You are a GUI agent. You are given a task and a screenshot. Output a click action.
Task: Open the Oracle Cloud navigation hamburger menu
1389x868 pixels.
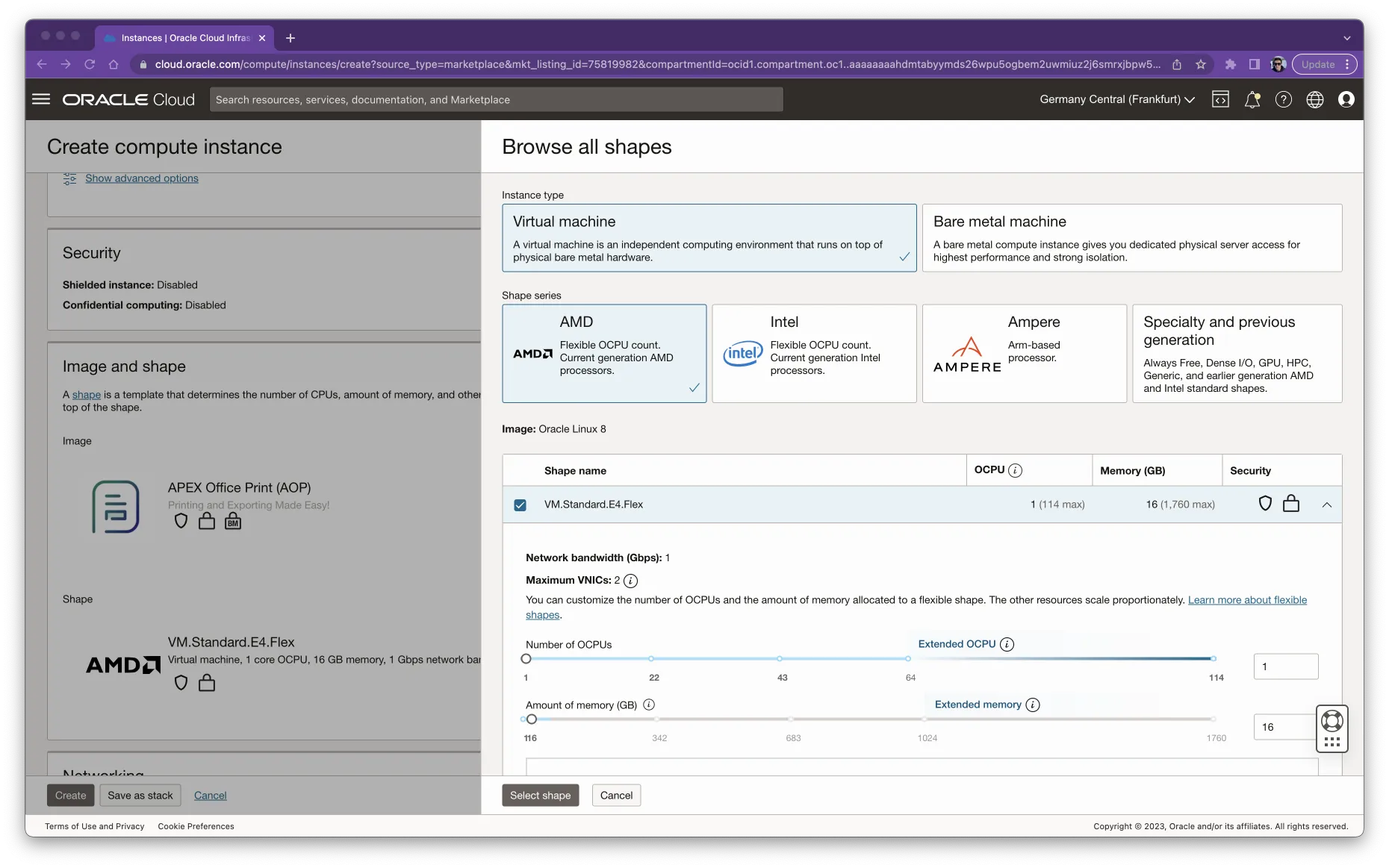coord(41,99)
